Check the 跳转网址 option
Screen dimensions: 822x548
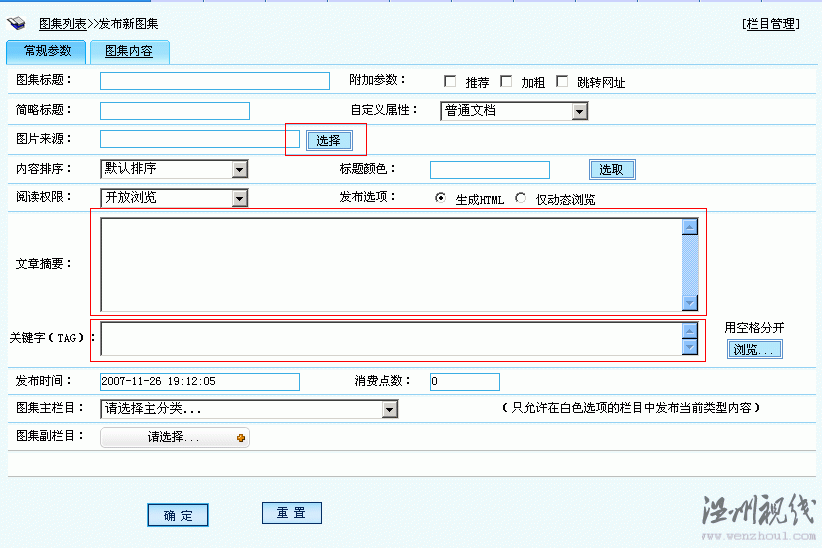pos(562,82)
